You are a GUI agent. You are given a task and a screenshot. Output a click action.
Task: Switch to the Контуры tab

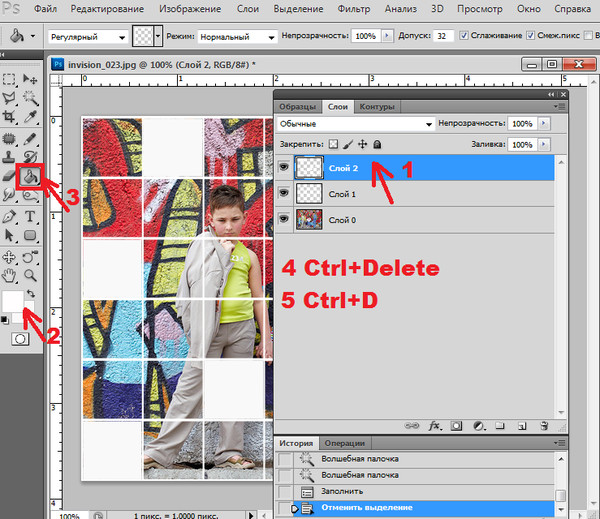377,107
